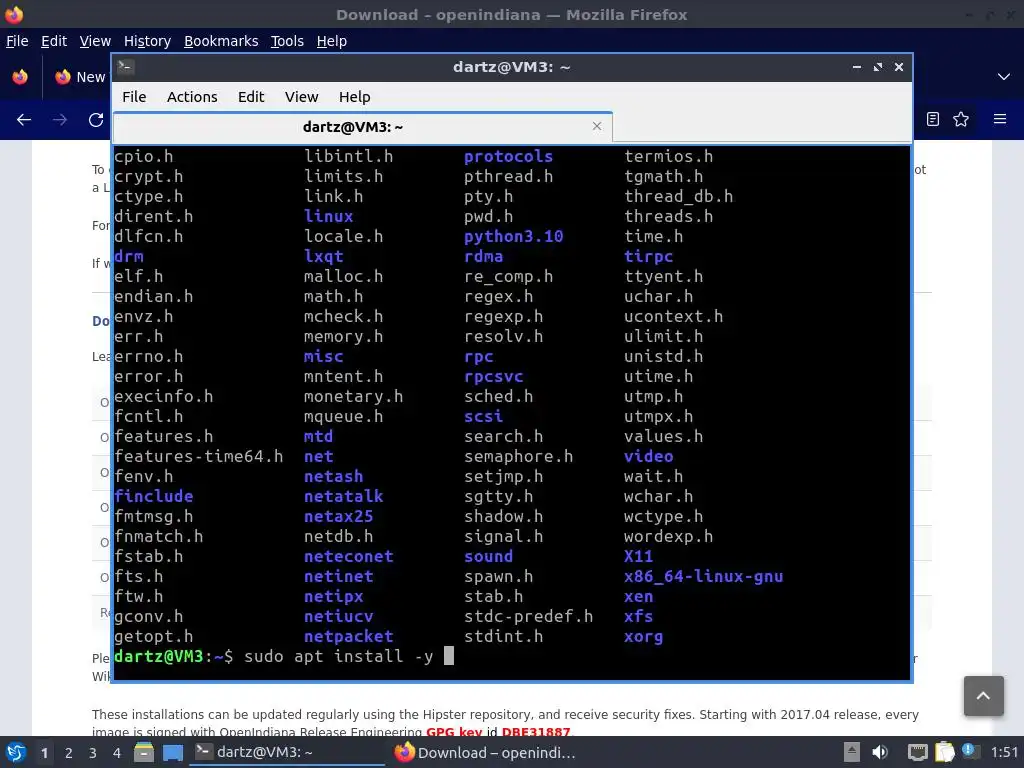This screenshot has width=1024, height=768.
Task: Select the dartz@VM3 terminal tab
Action: pos(362,127)
